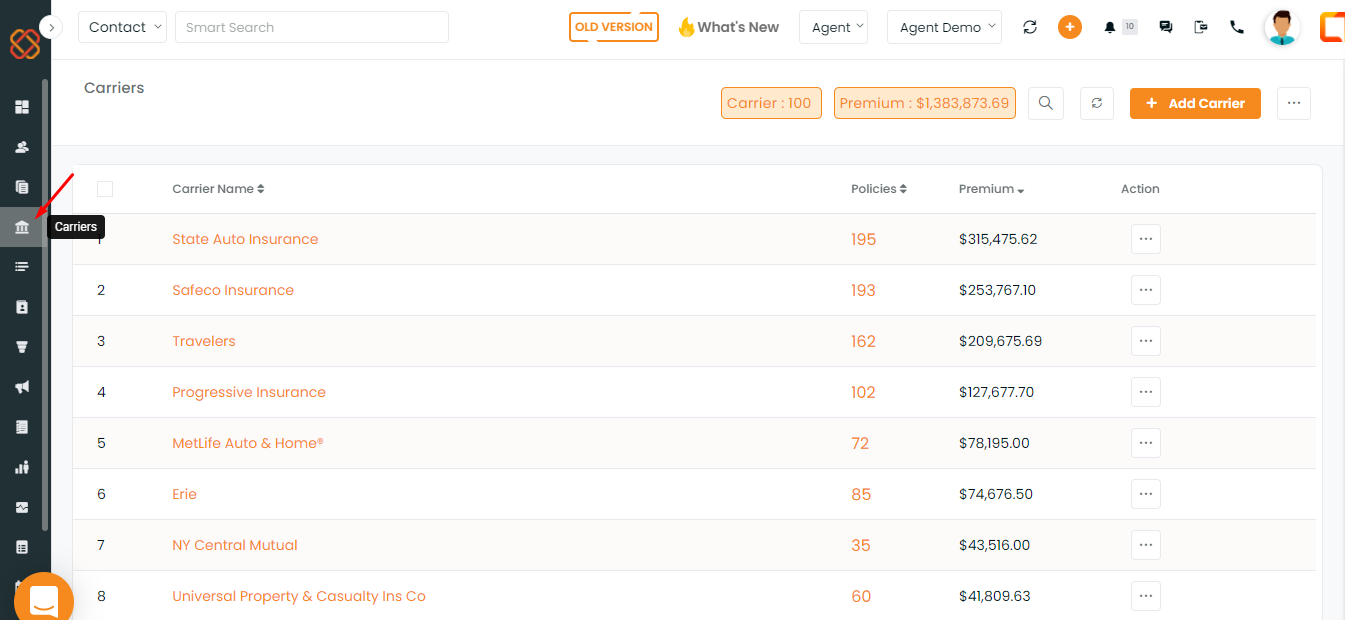Open the Safeco Insurance carrier link
This screenshot has width=1345, height=620.
pos(233,290)
